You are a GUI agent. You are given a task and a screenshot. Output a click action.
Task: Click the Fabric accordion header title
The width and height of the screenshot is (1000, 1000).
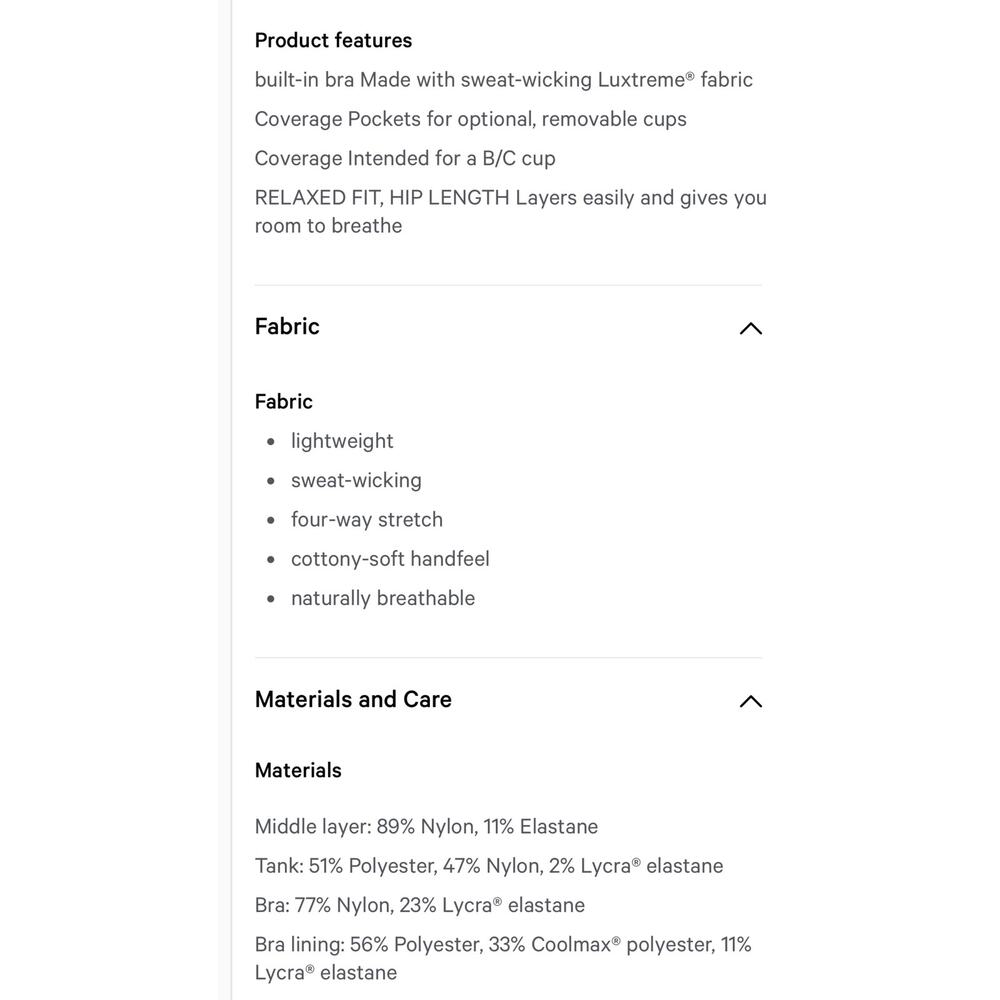click(287, 327)
